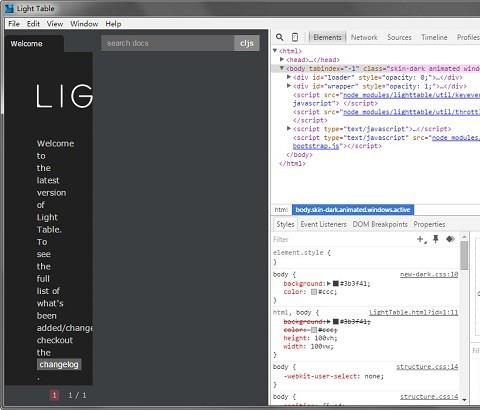
Task: Click the width: 100vw property
Action: tap(308, 347)
